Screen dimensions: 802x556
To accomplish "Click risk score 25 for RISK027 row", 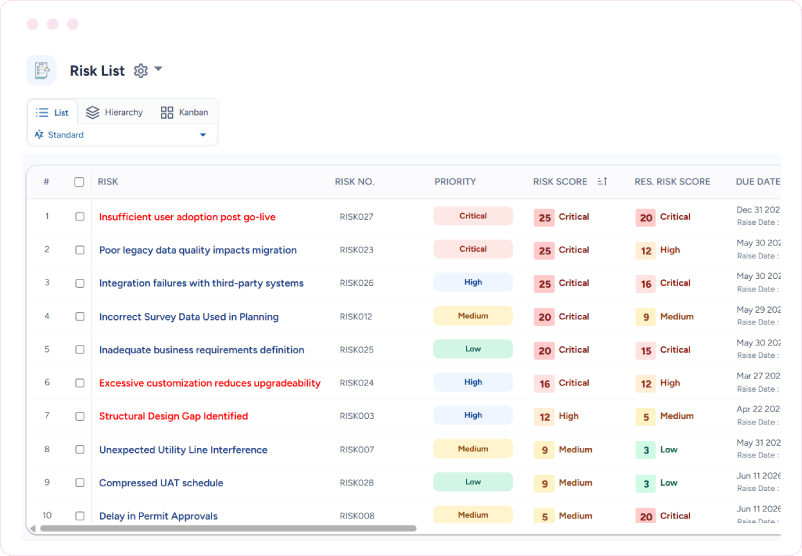I will click(545, 217).
